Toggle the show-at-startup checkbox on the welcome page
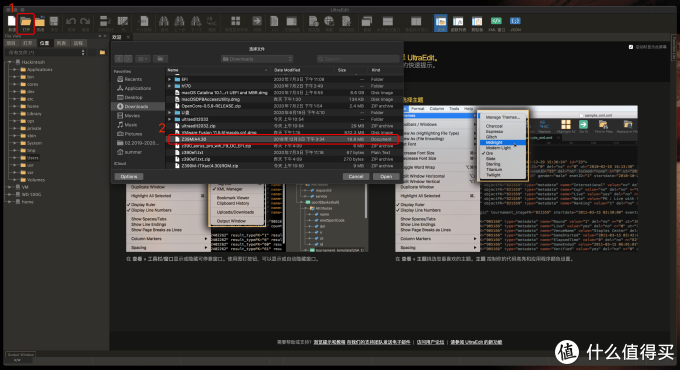 (631, 47)
